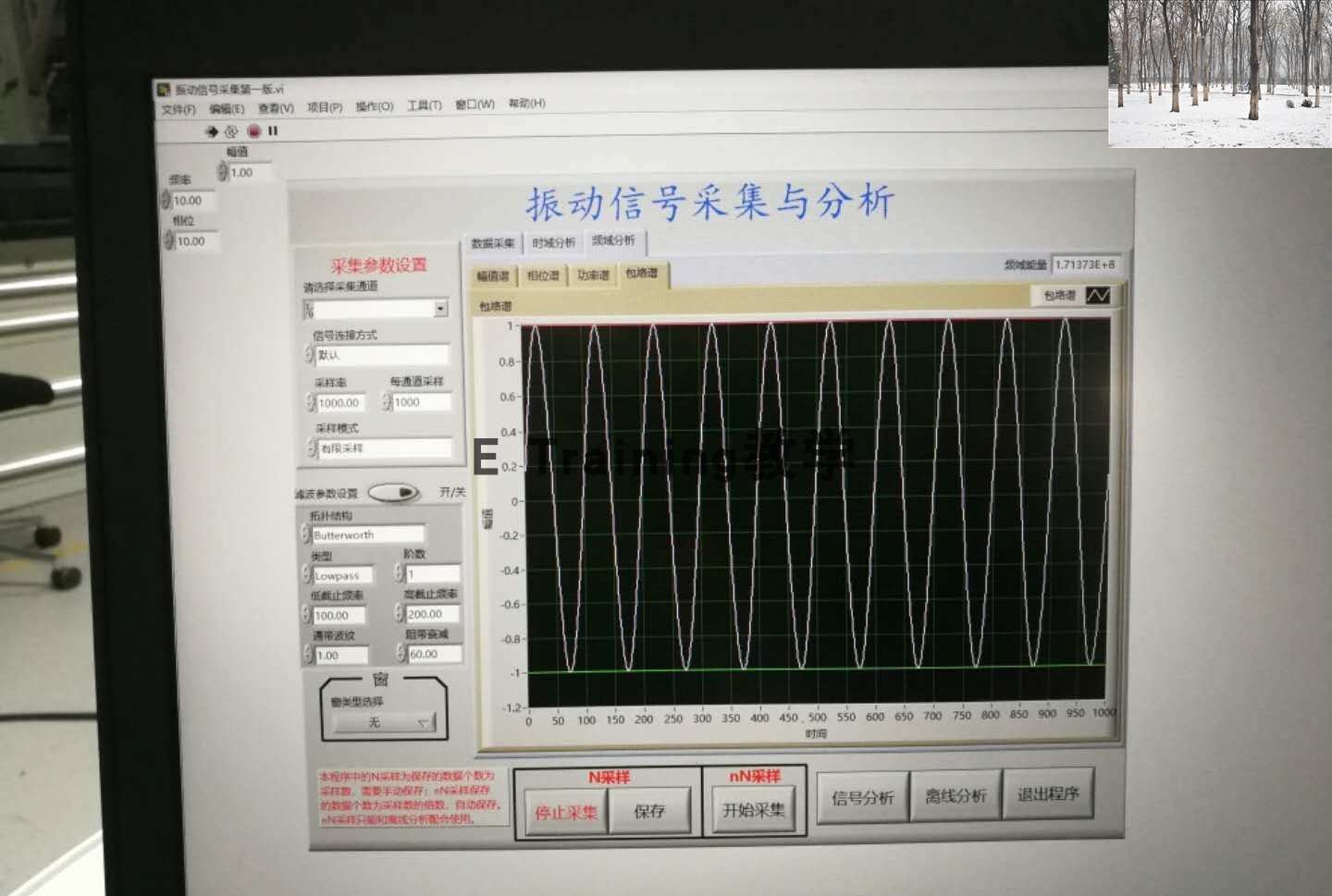
Task: Click the VI icon in the title bar
Action: click(165, 89)
